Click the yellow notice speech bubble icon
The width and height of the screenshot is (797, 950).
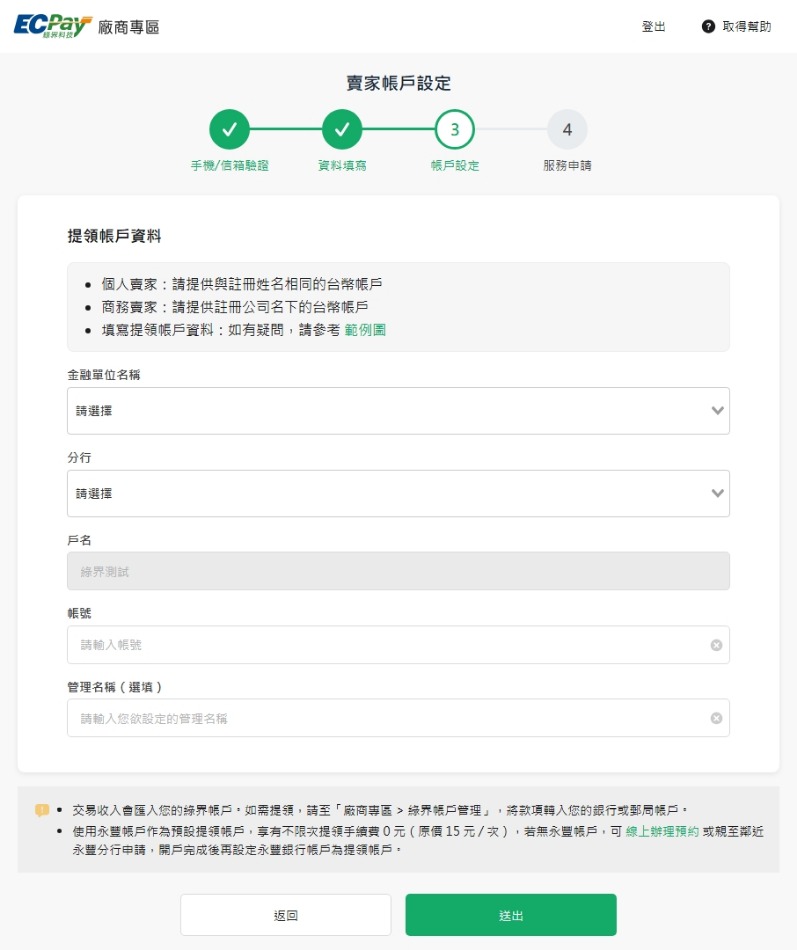pos(41,810)
